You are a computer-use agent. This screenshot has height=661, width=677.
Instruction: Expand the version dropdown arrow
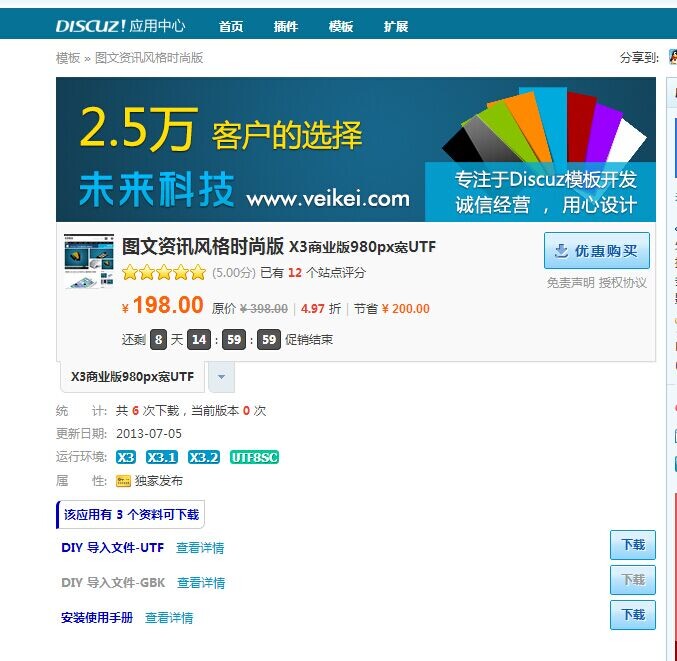[x=221, y=377]
